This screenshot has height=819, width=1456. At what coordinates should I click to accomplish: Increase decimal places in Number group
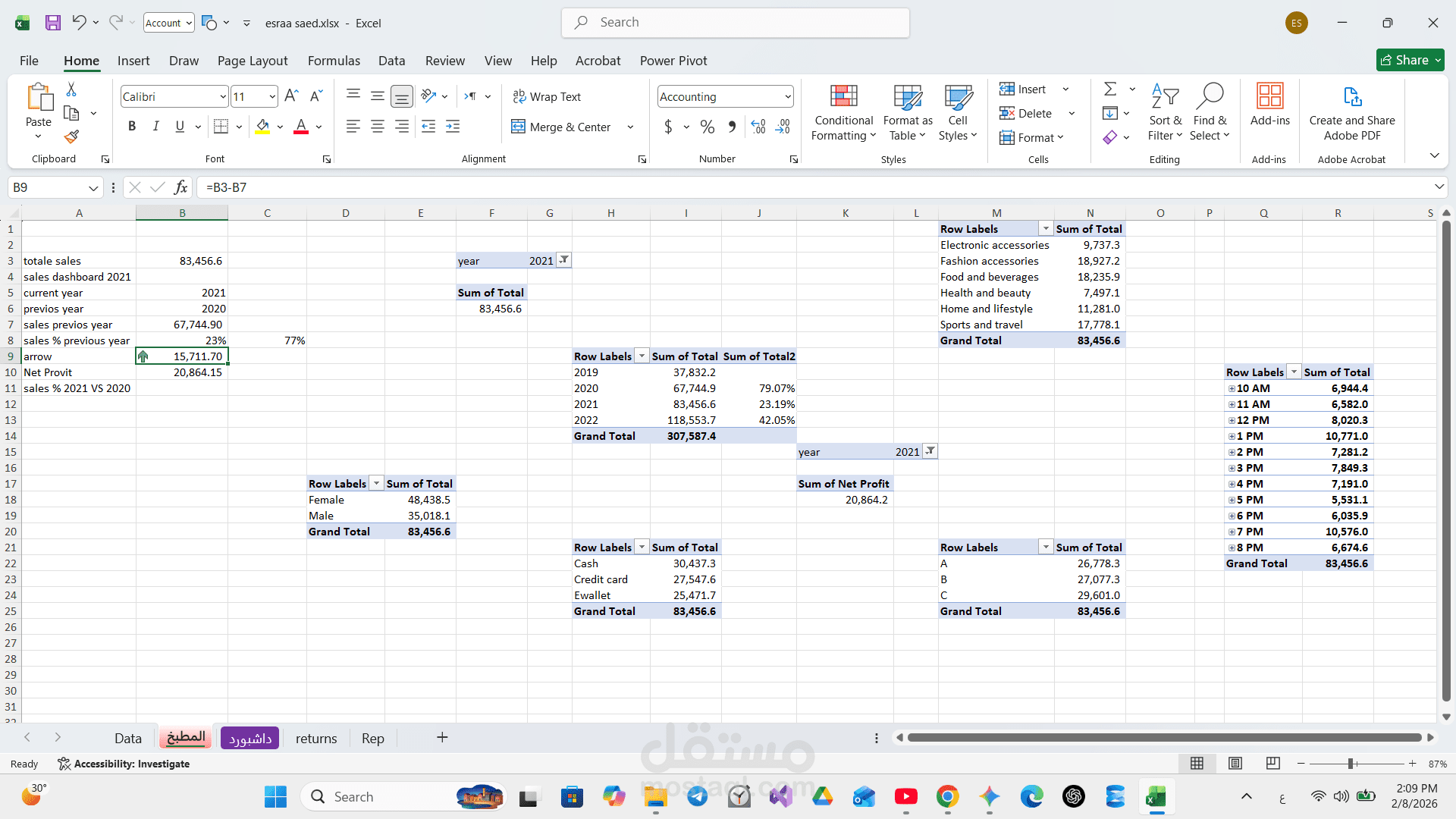758,127
